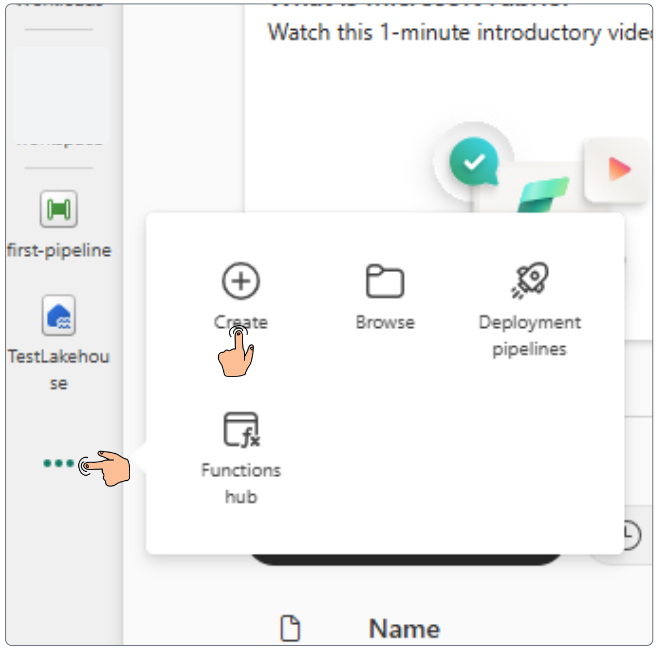Select the Create label in flyout menu
The width and height of the screenshot is (658, 648).
[x=240, y=323]
